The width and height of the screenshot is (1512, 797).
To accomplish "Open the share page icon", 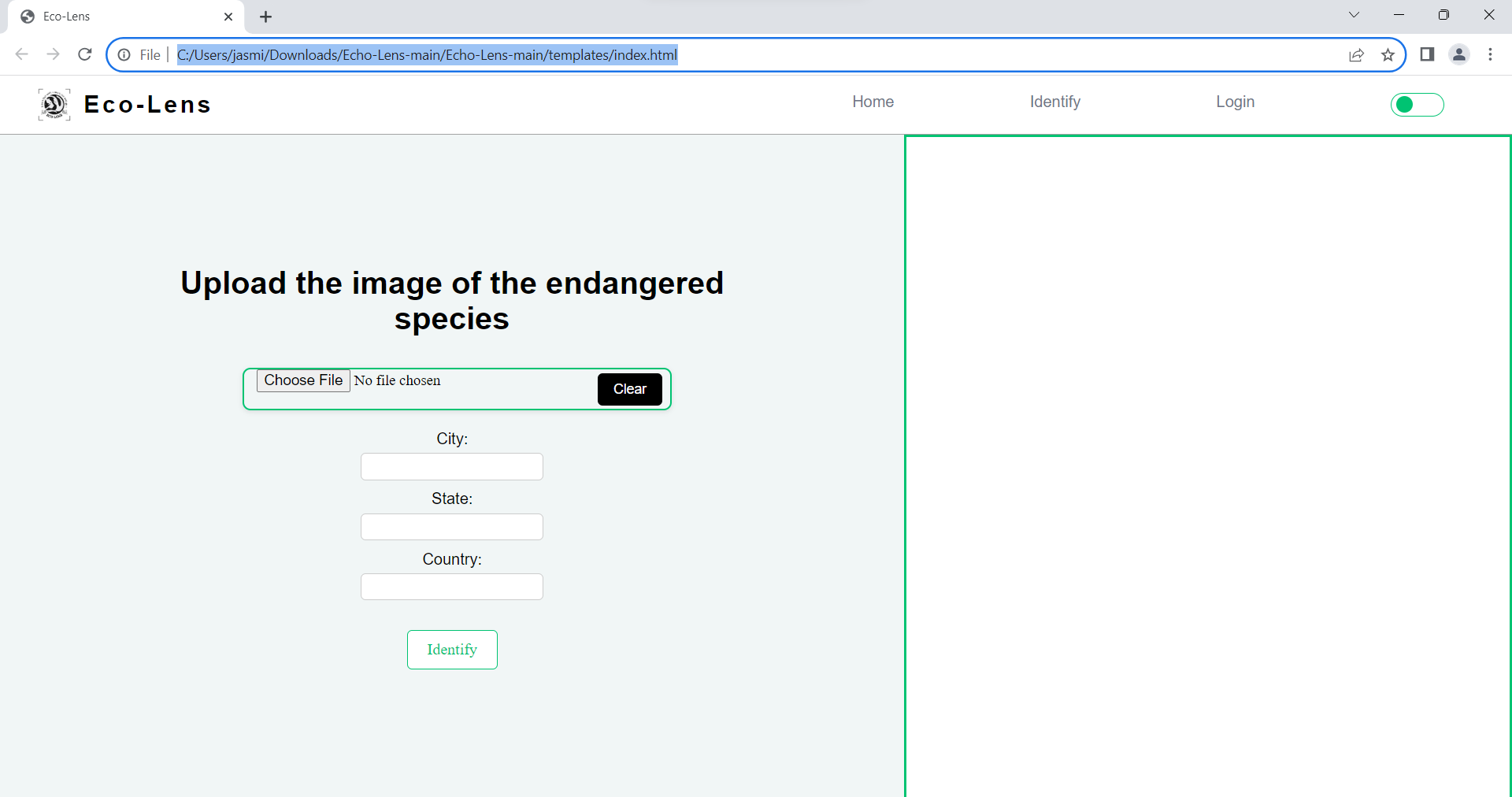I will [x=1356, y=54].
